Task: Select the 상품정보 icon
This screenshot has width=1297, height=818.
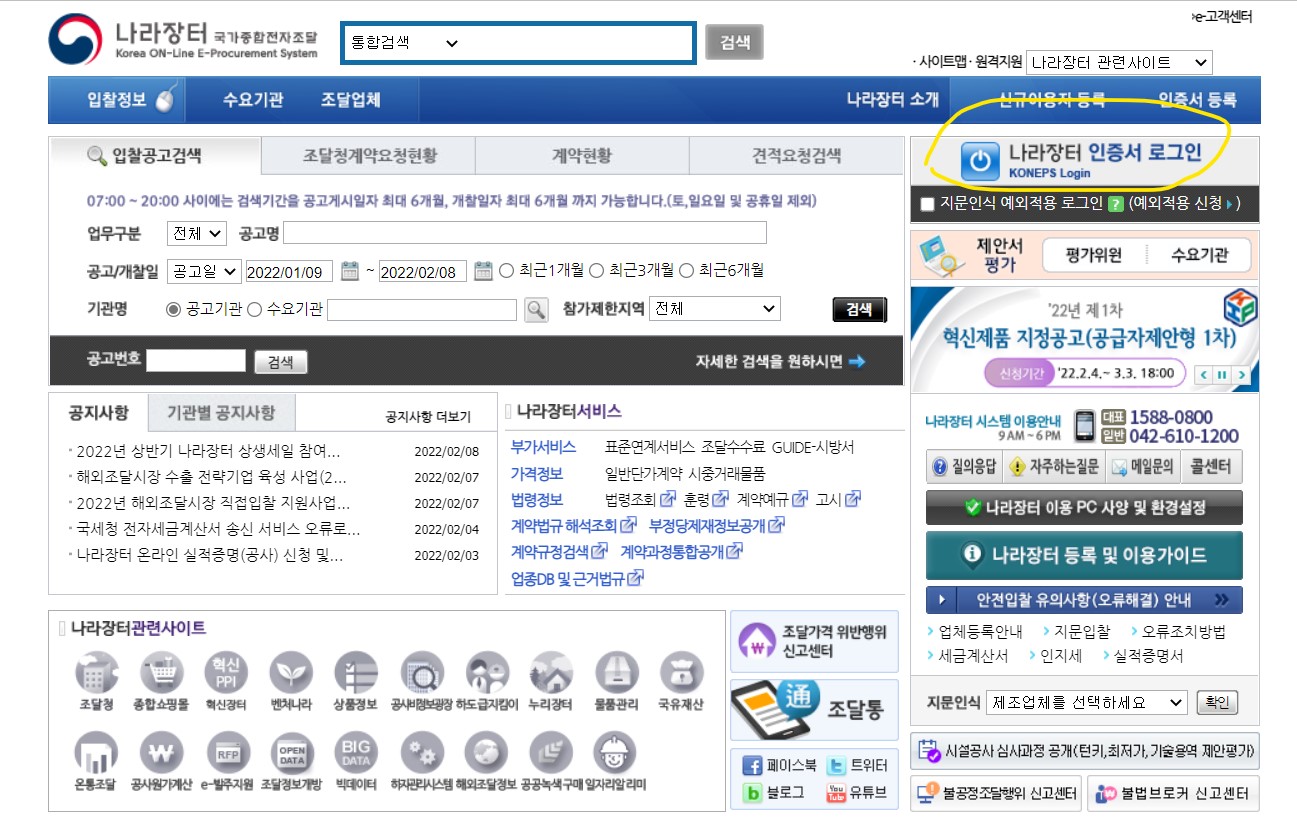Action: pyautogui.click(x=355, y=675)
